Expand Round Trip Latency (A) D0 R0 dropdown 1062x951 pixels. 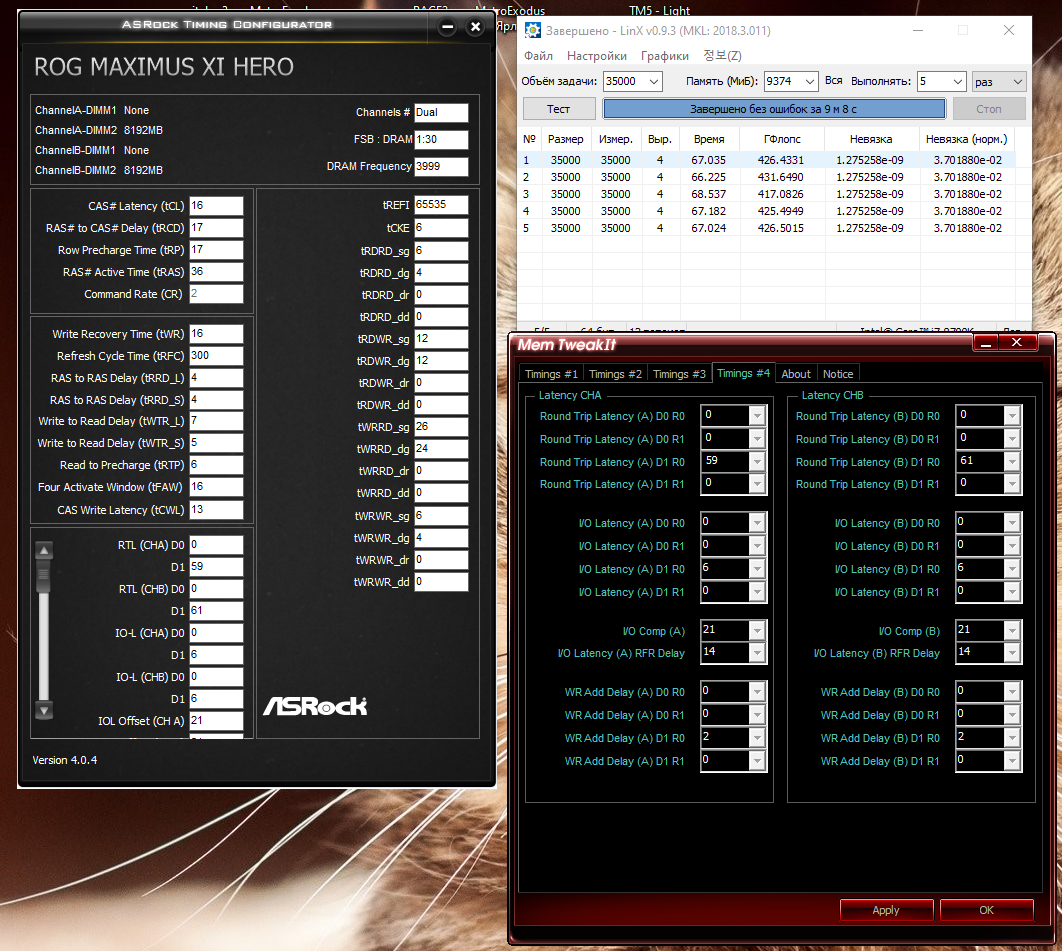coord(757,415)
